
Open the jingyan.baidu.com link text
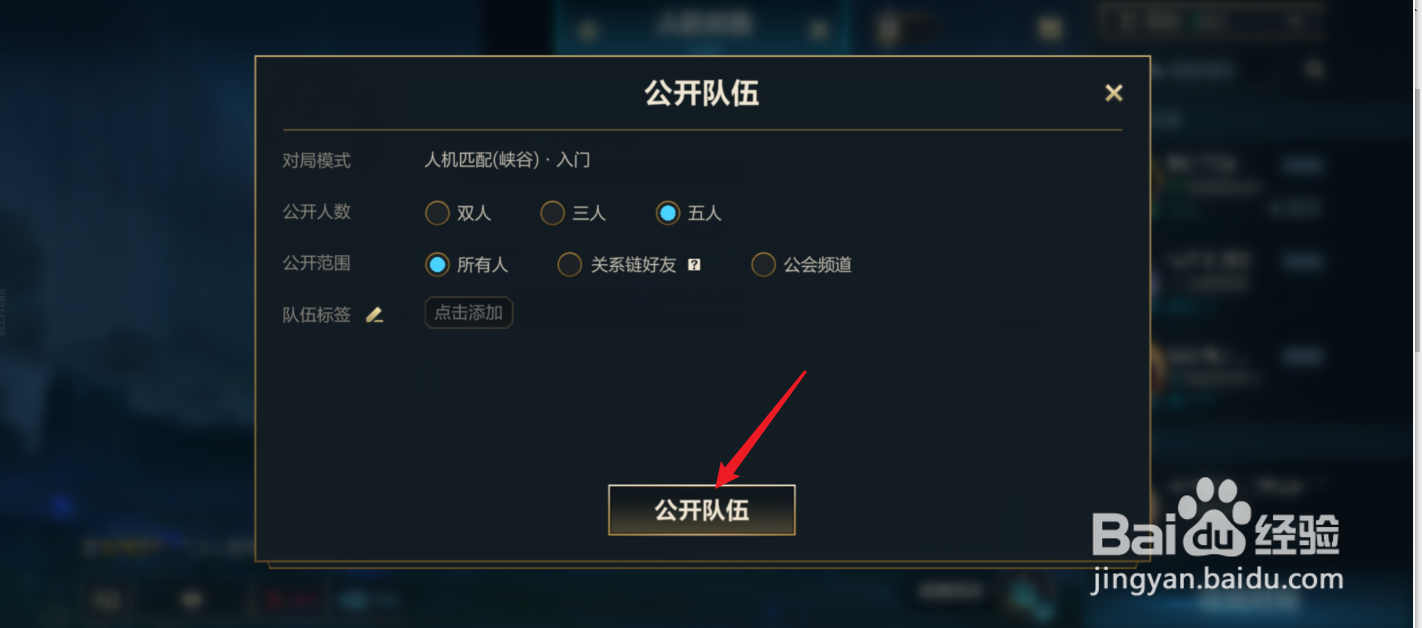[1216, 578]
